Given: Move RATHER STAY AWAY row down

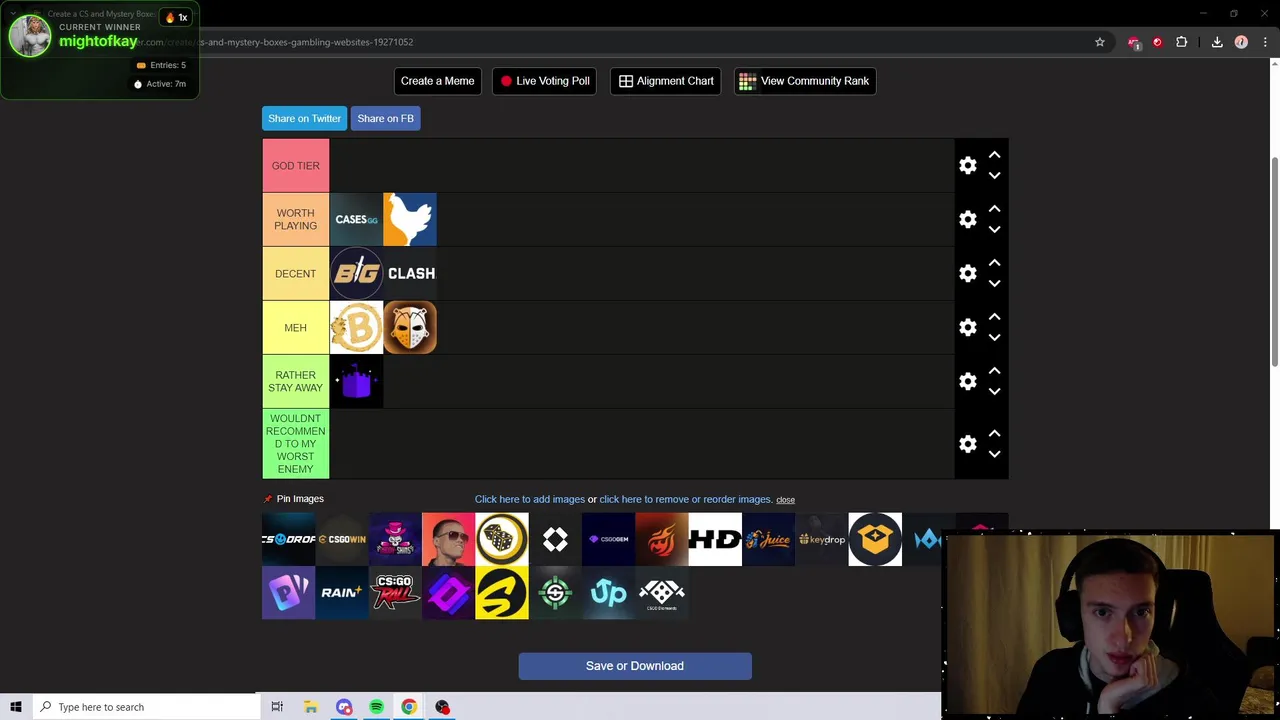Looking at the screenshot, I should (994, 392).
